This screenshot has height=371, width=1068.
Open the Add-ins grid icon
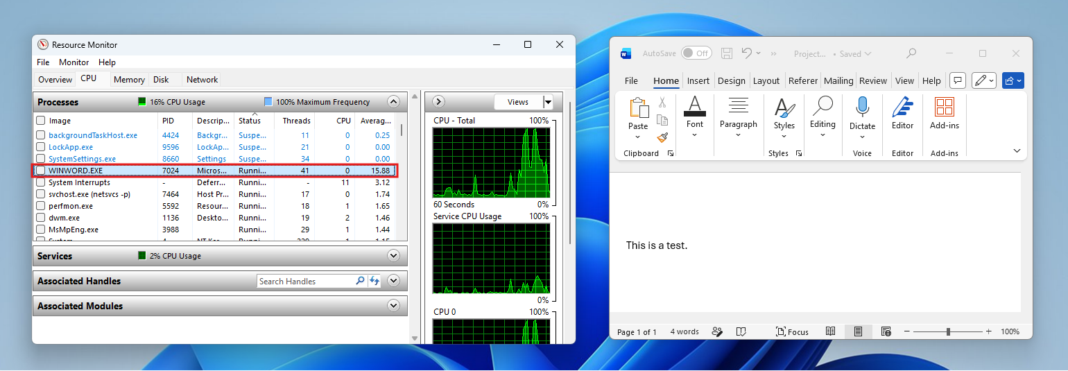tap(944, 107)
